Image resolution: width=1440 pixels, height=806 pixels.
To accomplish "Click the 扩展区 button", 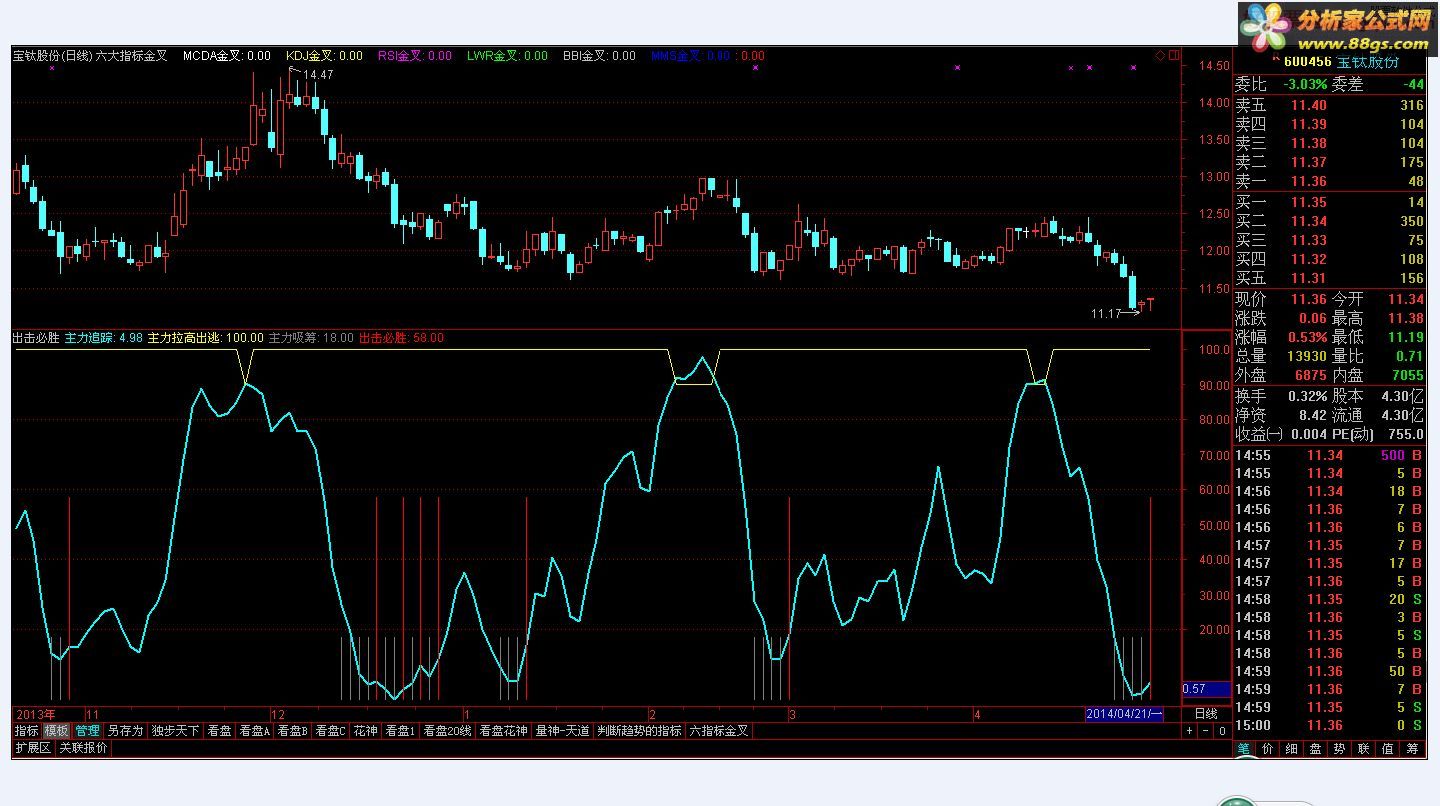I will 33,747.
